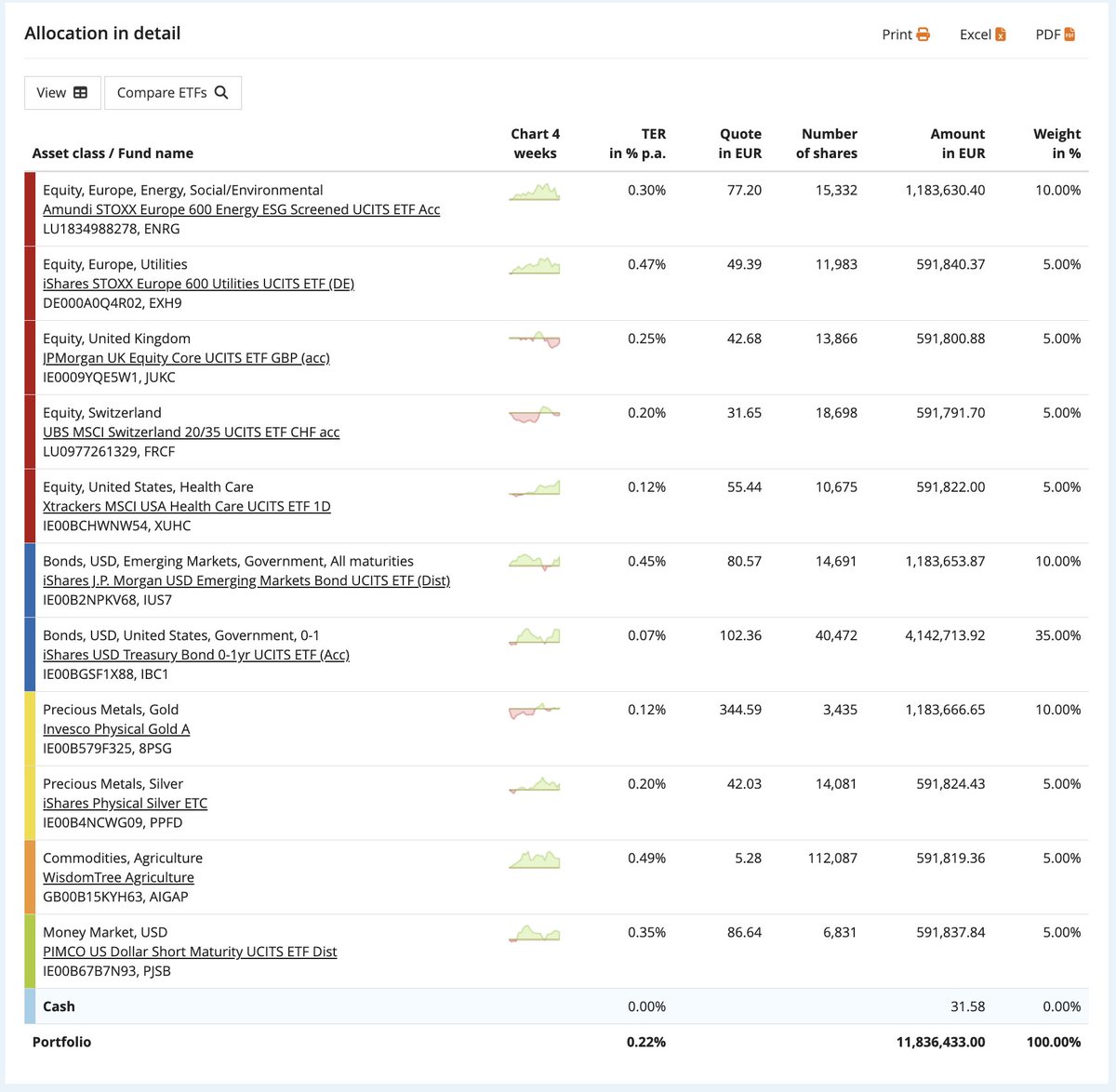Click the 'TER in % p.a.' column header
The height and width of the screenshot is (1092, 1116).
(638, 144)
